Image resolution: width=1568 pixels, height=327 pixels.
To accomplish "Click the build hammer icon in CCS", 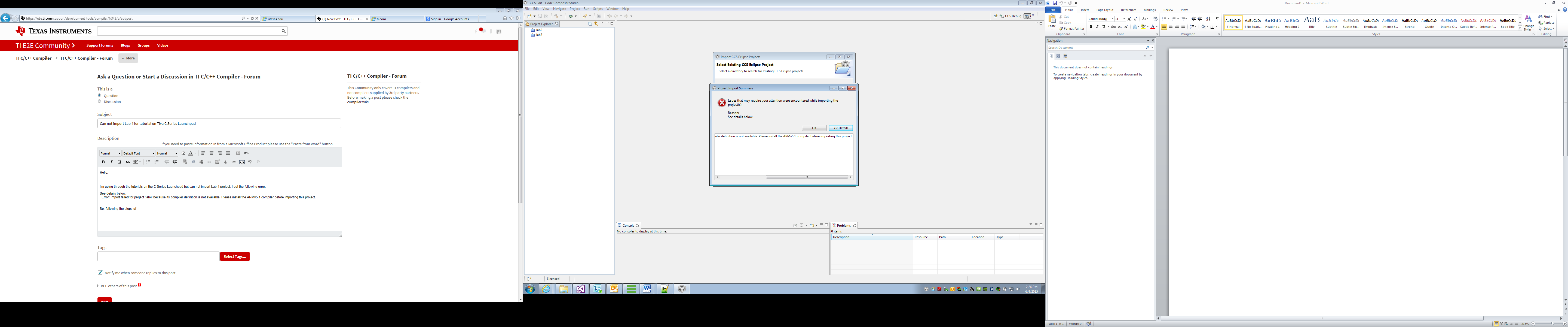I will (x=556, y=16).
